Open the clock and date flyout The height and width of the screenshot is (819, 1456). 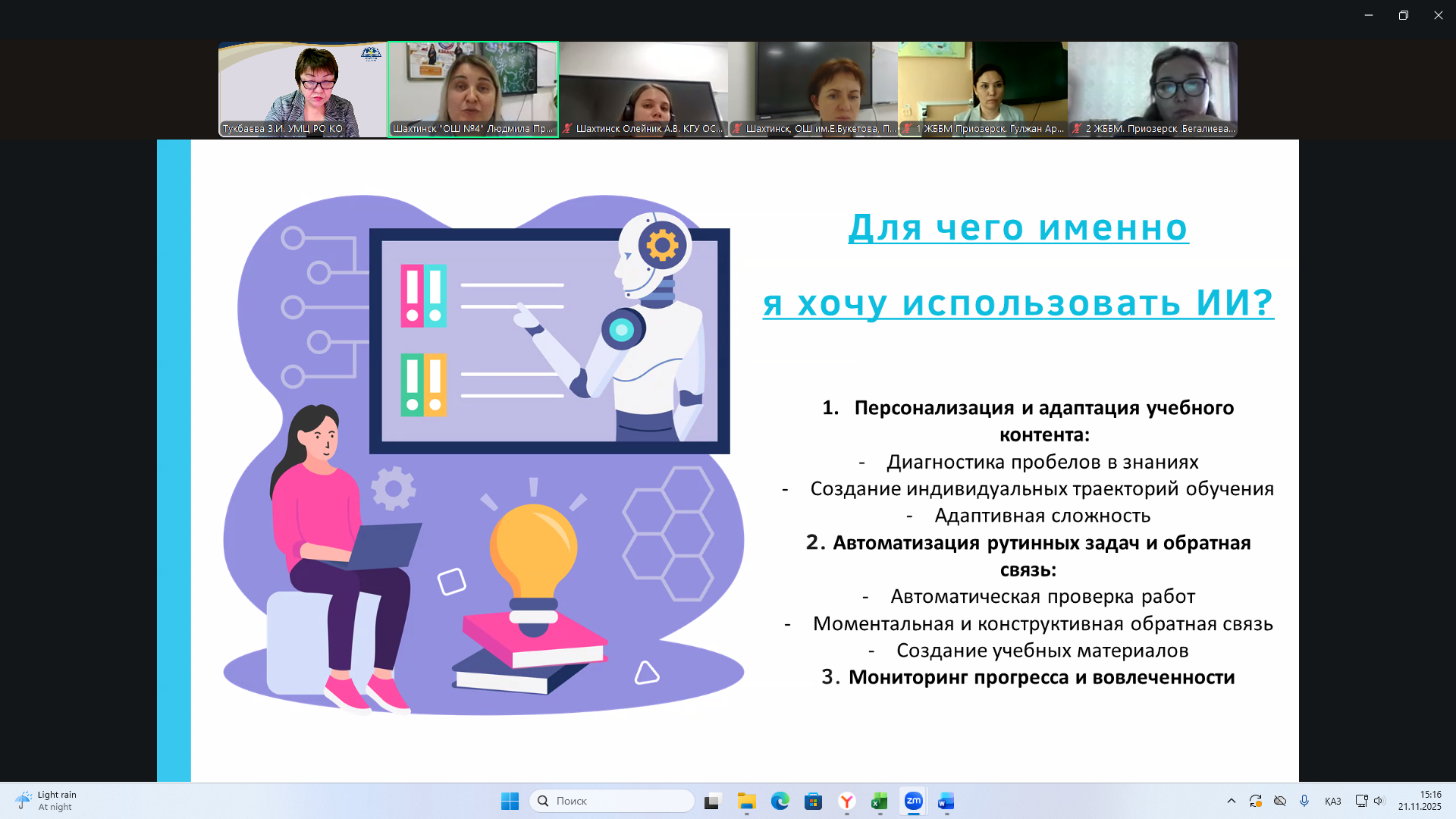[1420, 801]
